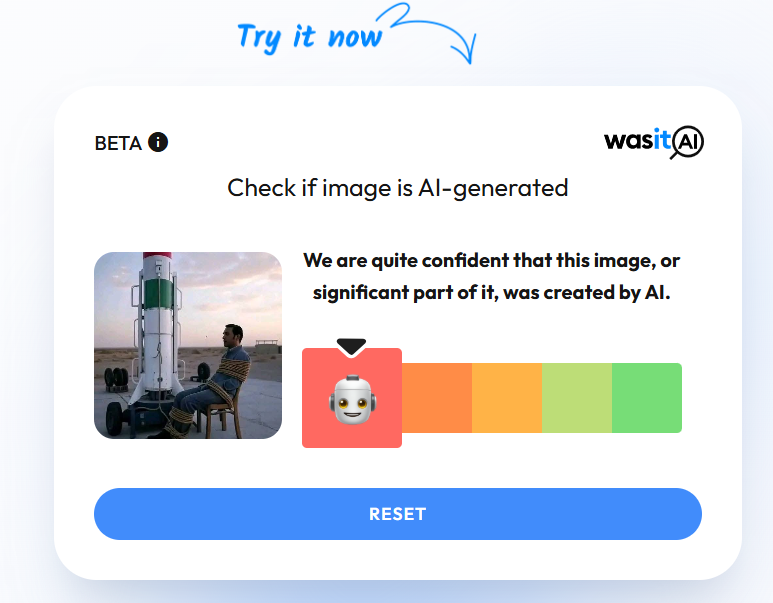Image resolution: width=773 pixels, height=603 pixels.
Task: Click the 'Try it now' handwritten text
Action: [310, 37]
